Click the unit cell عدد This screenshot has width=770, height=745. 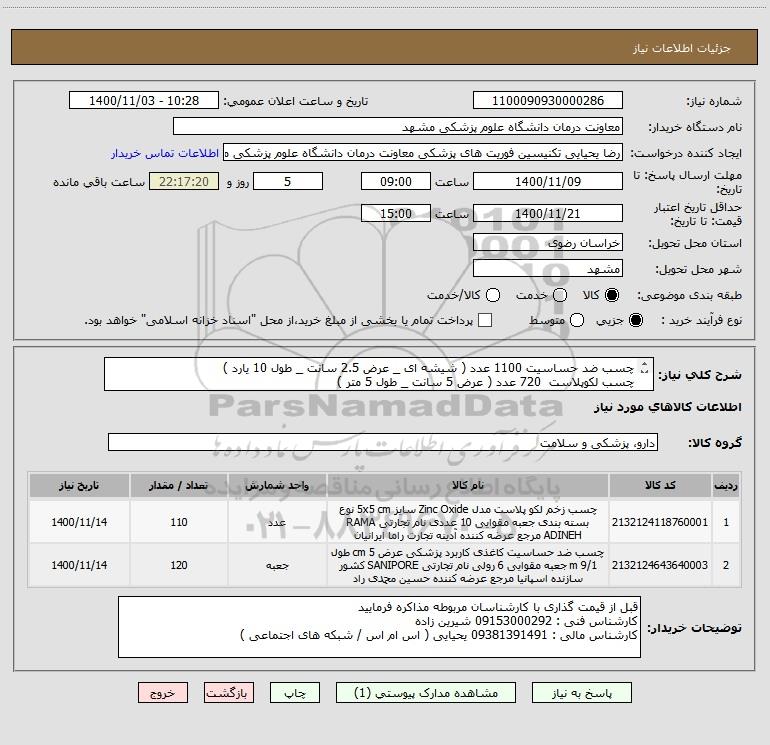point(277,522)
